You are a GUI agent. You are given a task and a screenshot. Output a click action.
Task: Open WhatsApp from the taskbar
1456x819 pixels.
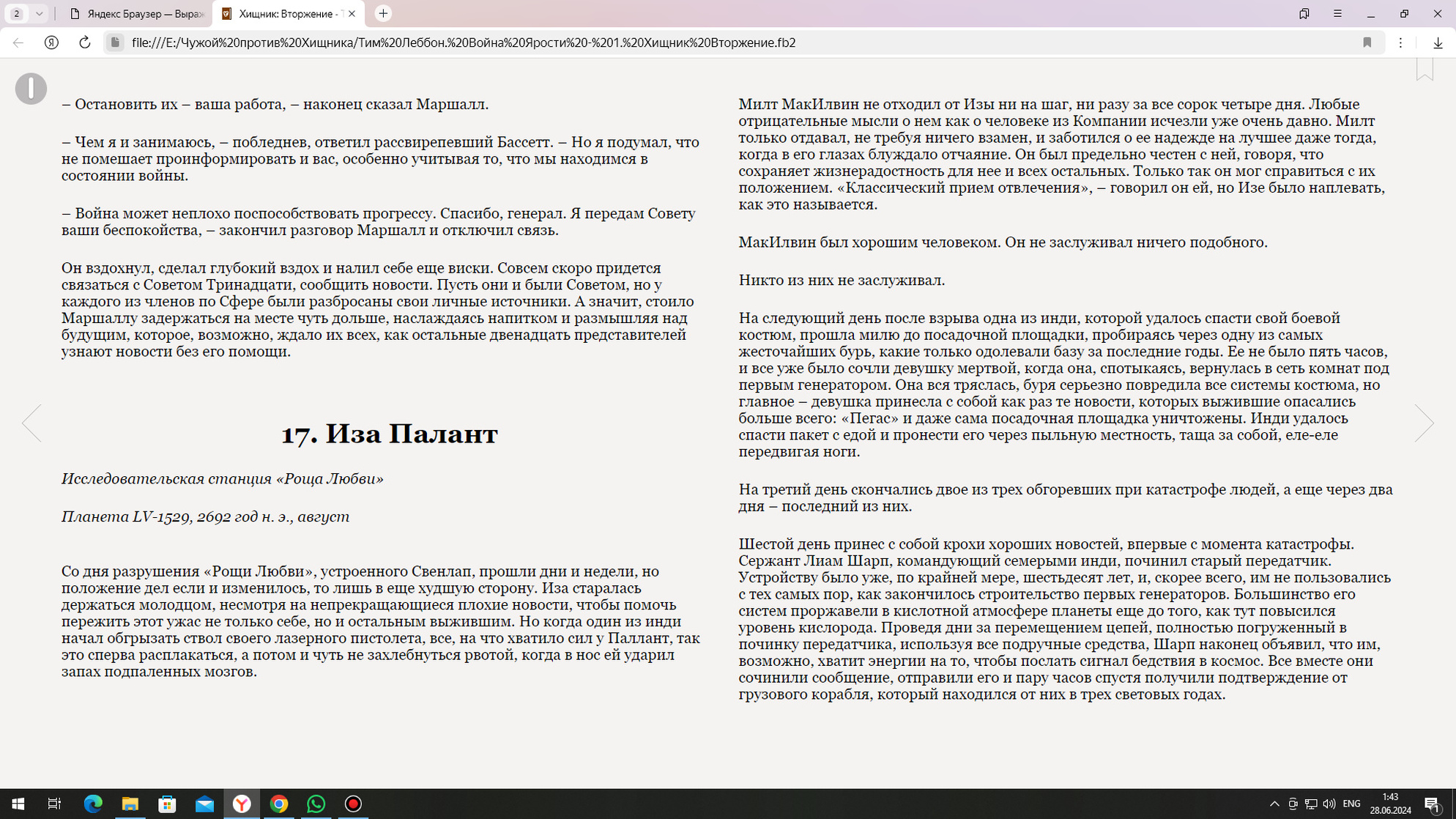[x=316, y=804]
